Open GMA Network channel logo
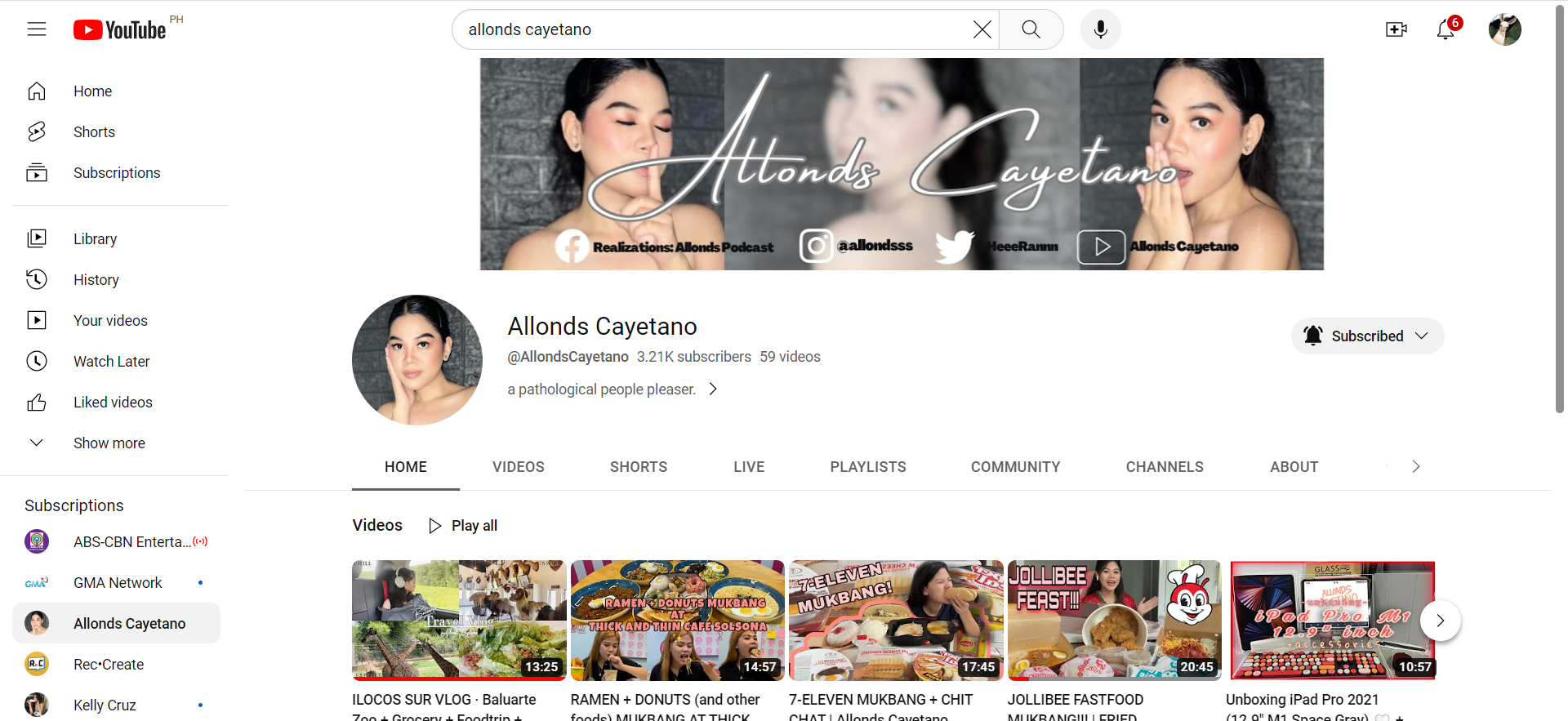The height and width of the screenshot is (721, 1568). pos(37,582)
